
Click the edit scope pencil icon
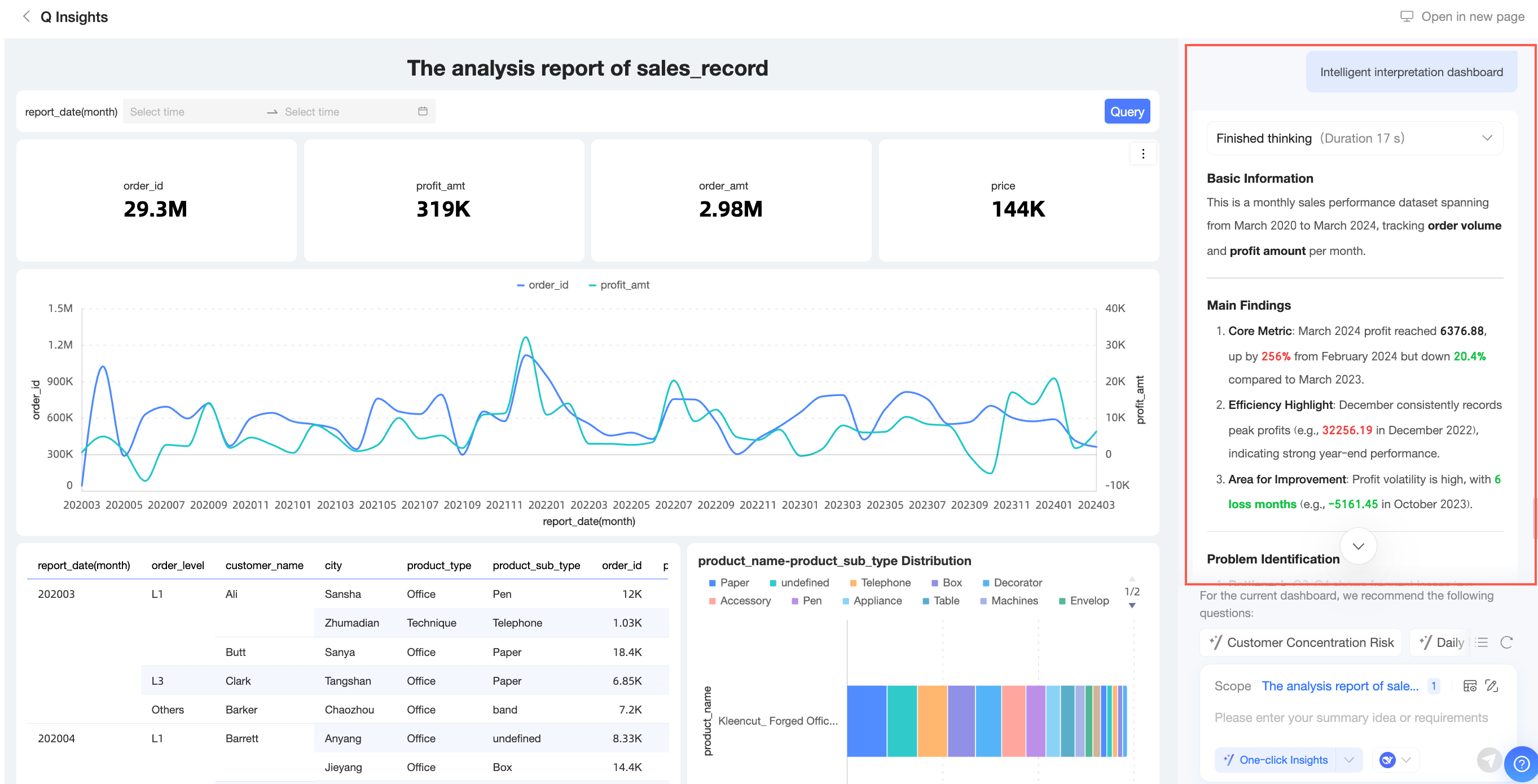[x=1491, y=685]
